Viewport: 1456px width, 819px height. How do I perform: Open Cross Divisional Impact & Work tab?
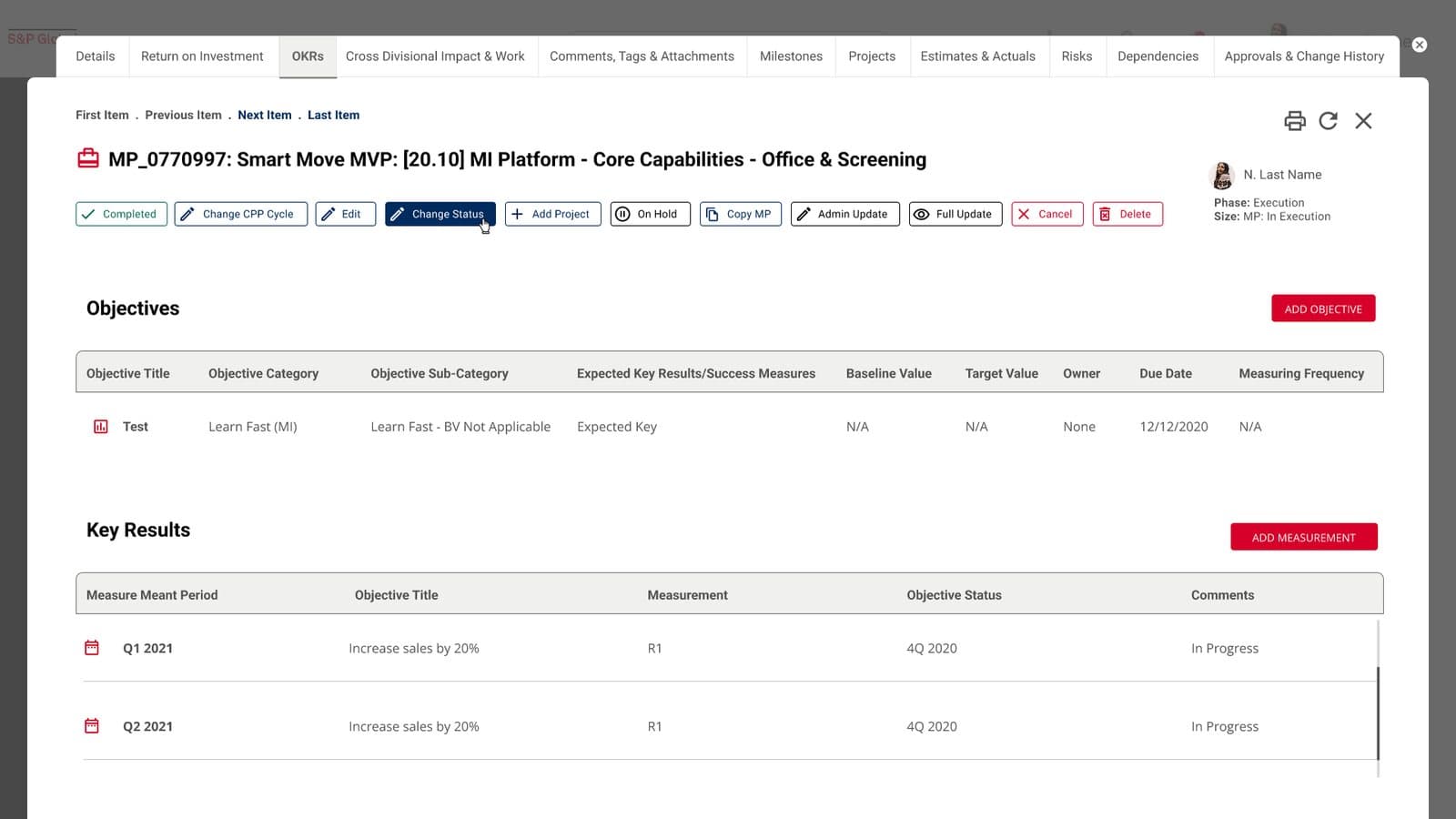(x=435, y=56)
